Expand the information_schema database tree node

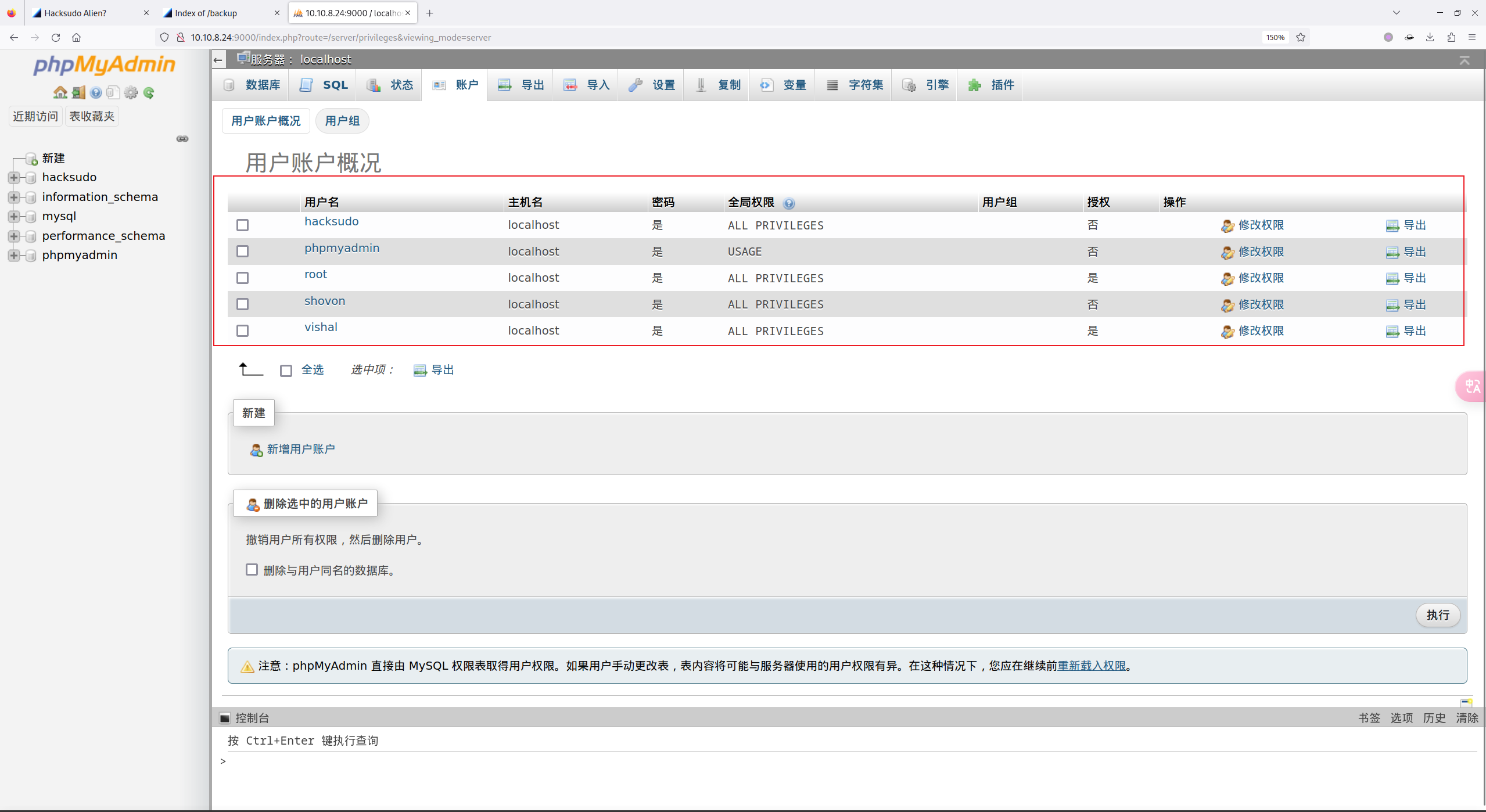14,197
